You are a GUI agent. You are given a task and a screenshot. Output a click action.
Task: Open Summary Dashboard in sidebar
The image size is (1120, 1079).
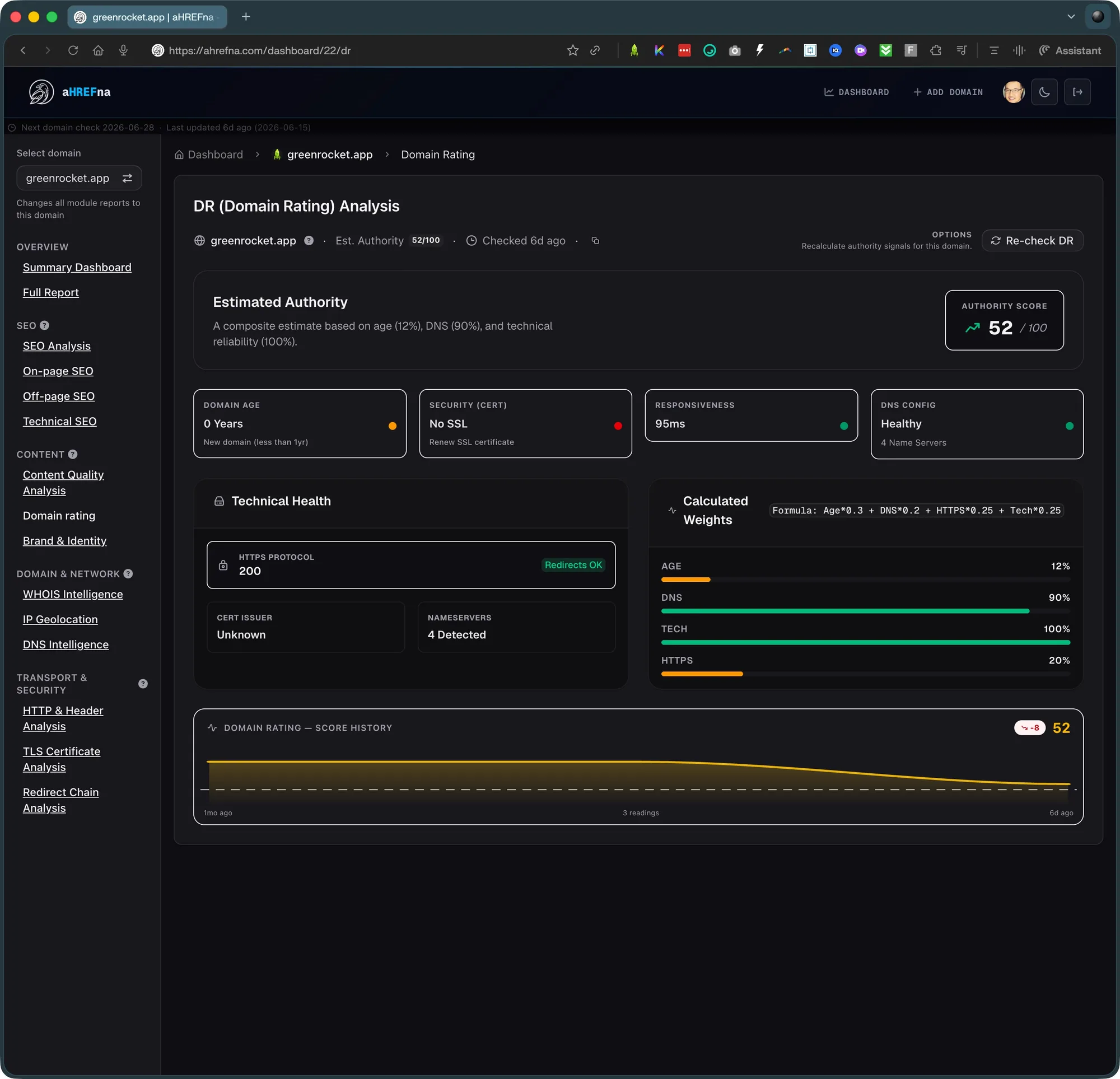[x=77, y=268]
